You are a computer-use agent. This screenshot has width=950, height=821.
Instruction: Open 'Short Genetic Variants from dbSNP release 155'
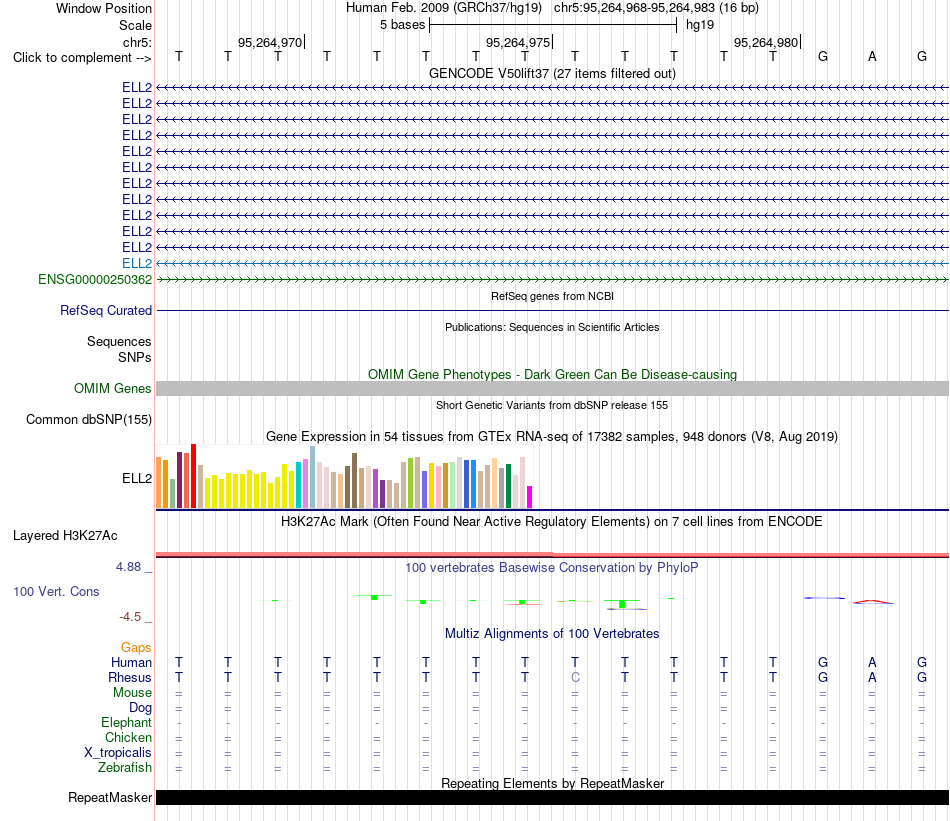(x=552, y=405)
